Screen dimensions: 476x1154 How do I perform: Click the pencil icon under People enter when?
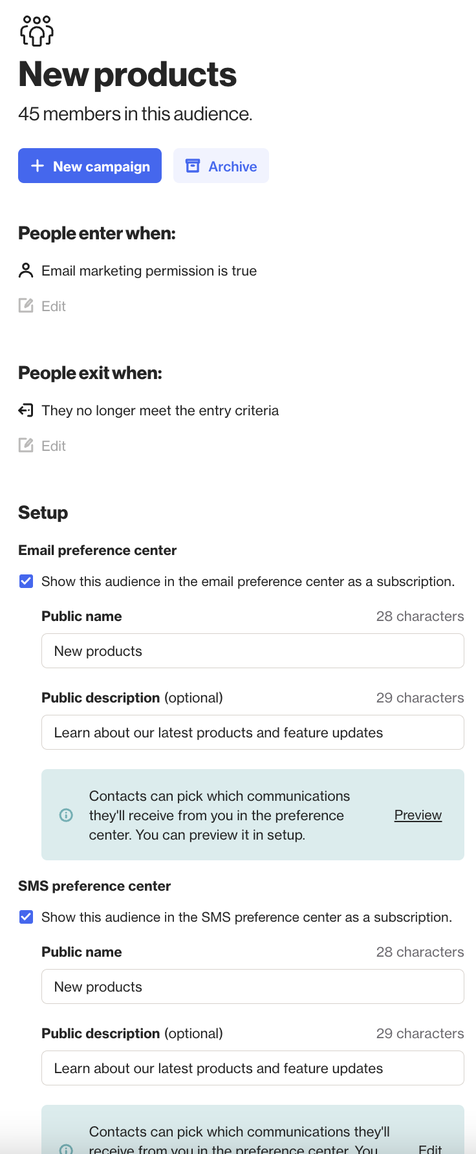tap(26, 306)
